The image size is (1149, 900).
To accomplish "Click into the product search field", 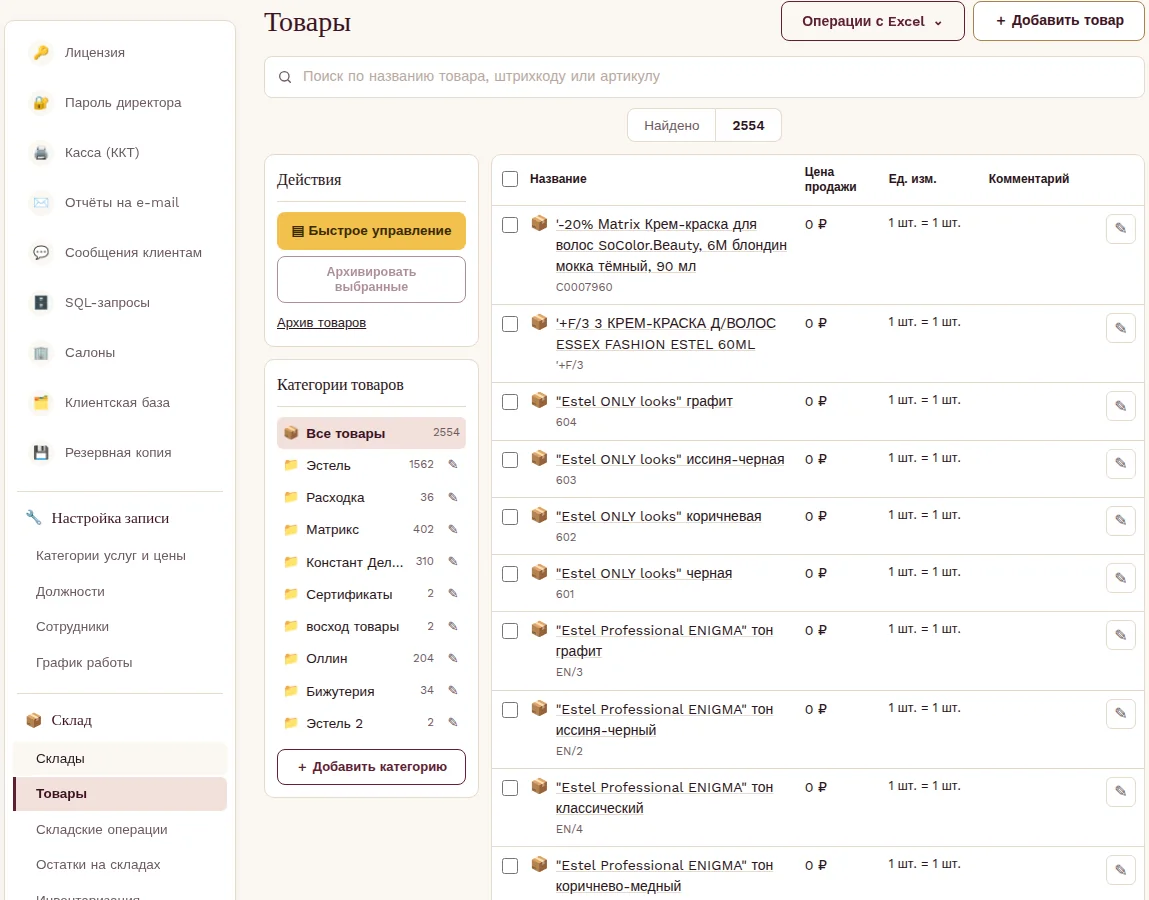I will (x=704, y=77).
